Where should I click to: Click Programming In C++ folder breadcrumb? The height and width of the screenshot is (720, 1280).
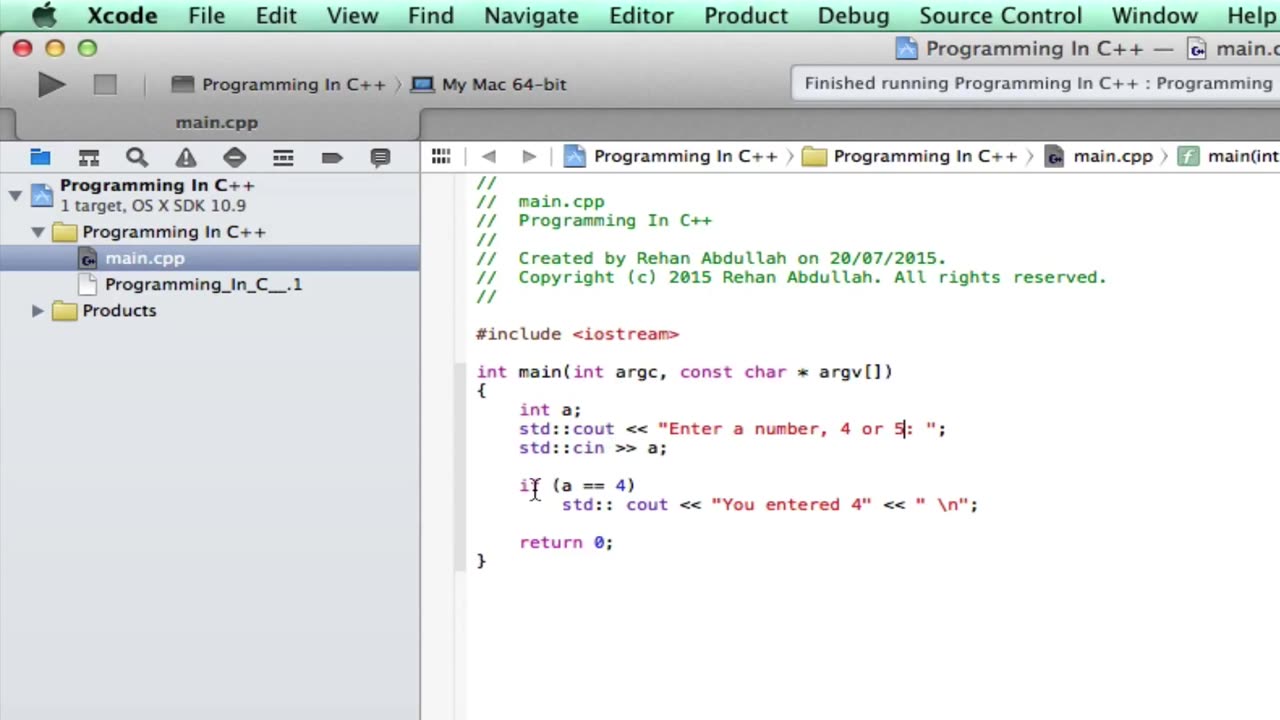click(x=910, y=156)
